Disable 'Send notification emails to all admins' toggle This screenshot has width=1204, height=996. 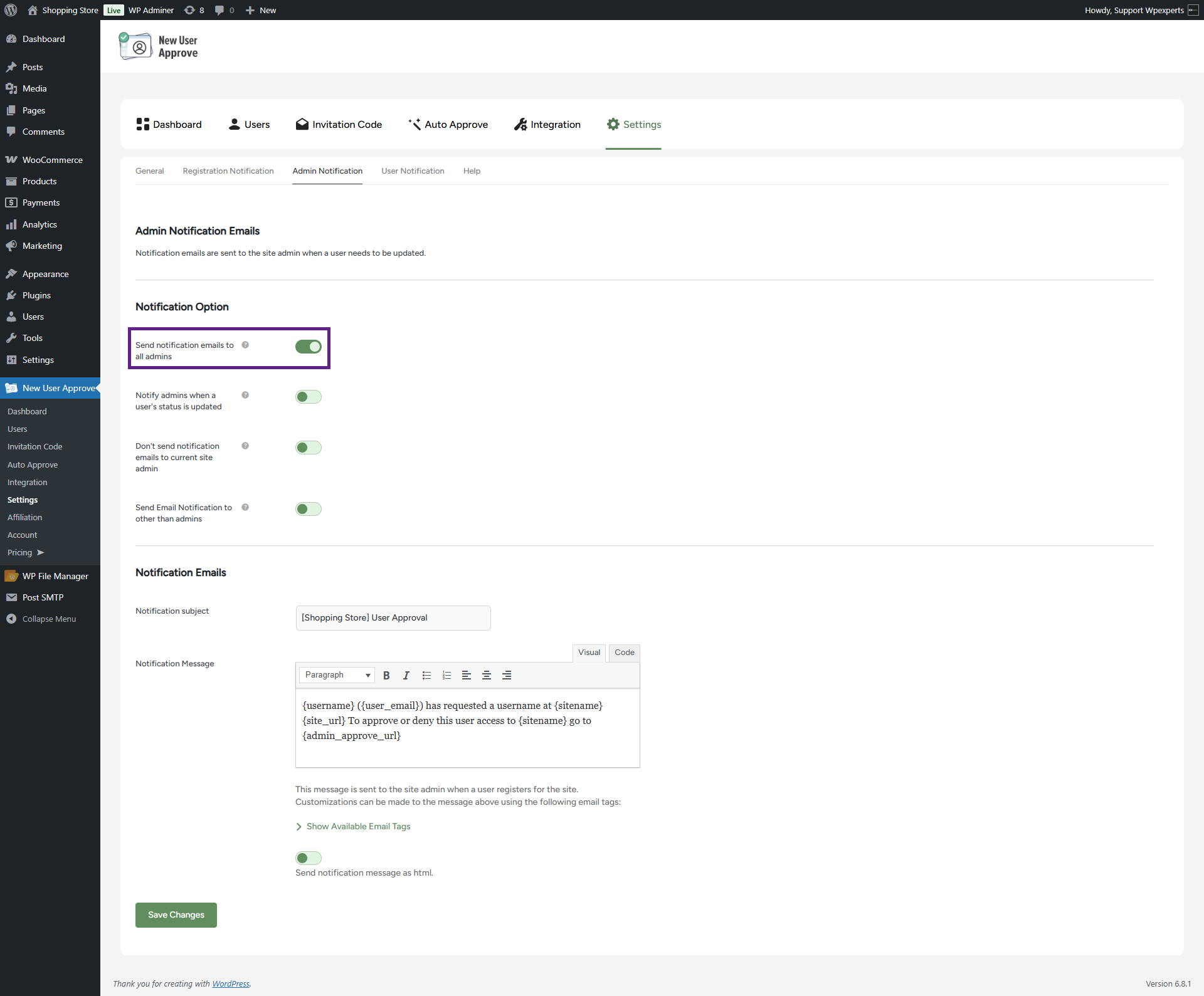[308, 347]
